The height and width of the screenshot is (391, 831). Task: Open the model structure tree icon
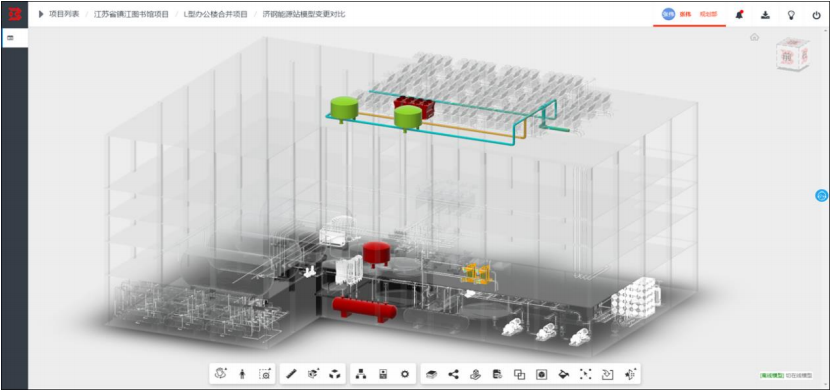(361, 374)
